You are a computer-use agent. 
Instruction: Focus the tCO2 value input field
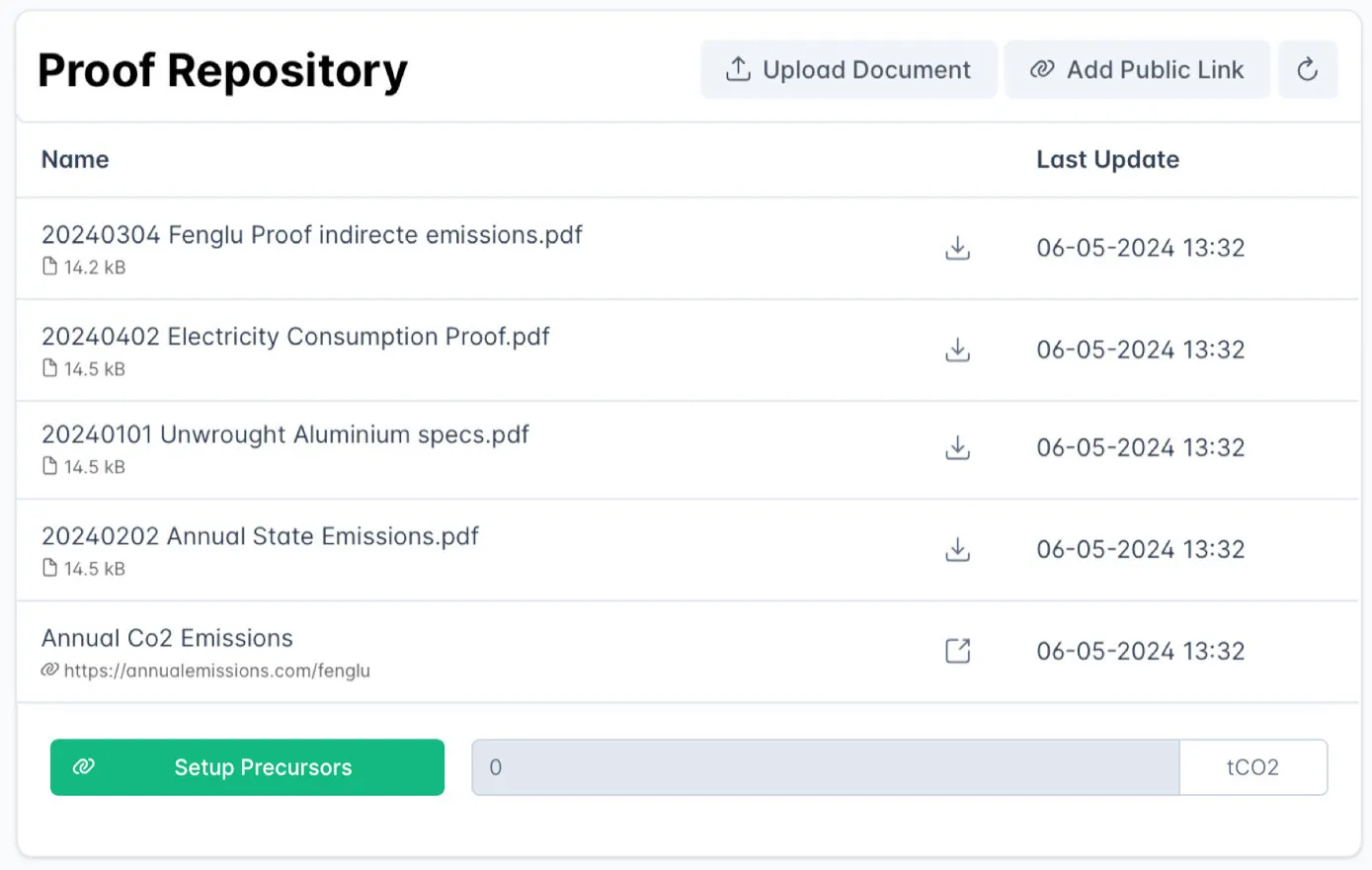825,767
